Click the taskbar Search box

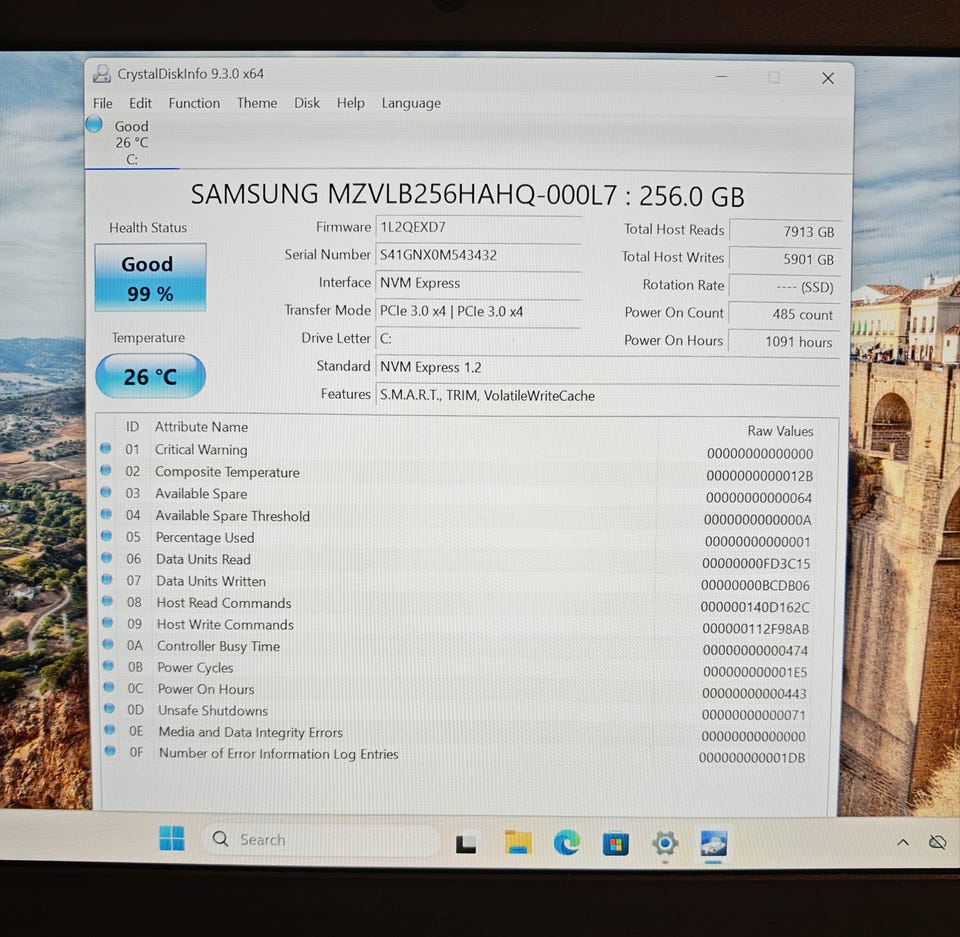[320, 840]
